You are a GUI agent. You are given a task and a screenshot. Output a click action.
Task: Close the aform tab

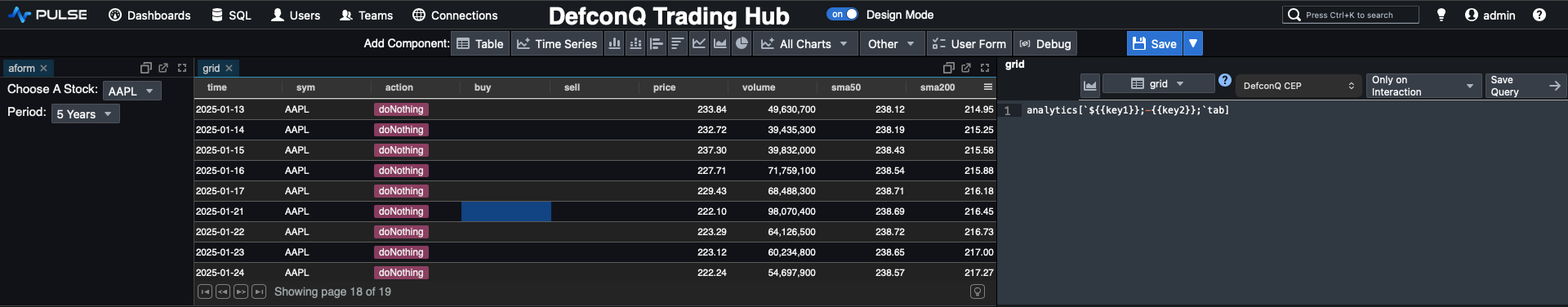44,68
